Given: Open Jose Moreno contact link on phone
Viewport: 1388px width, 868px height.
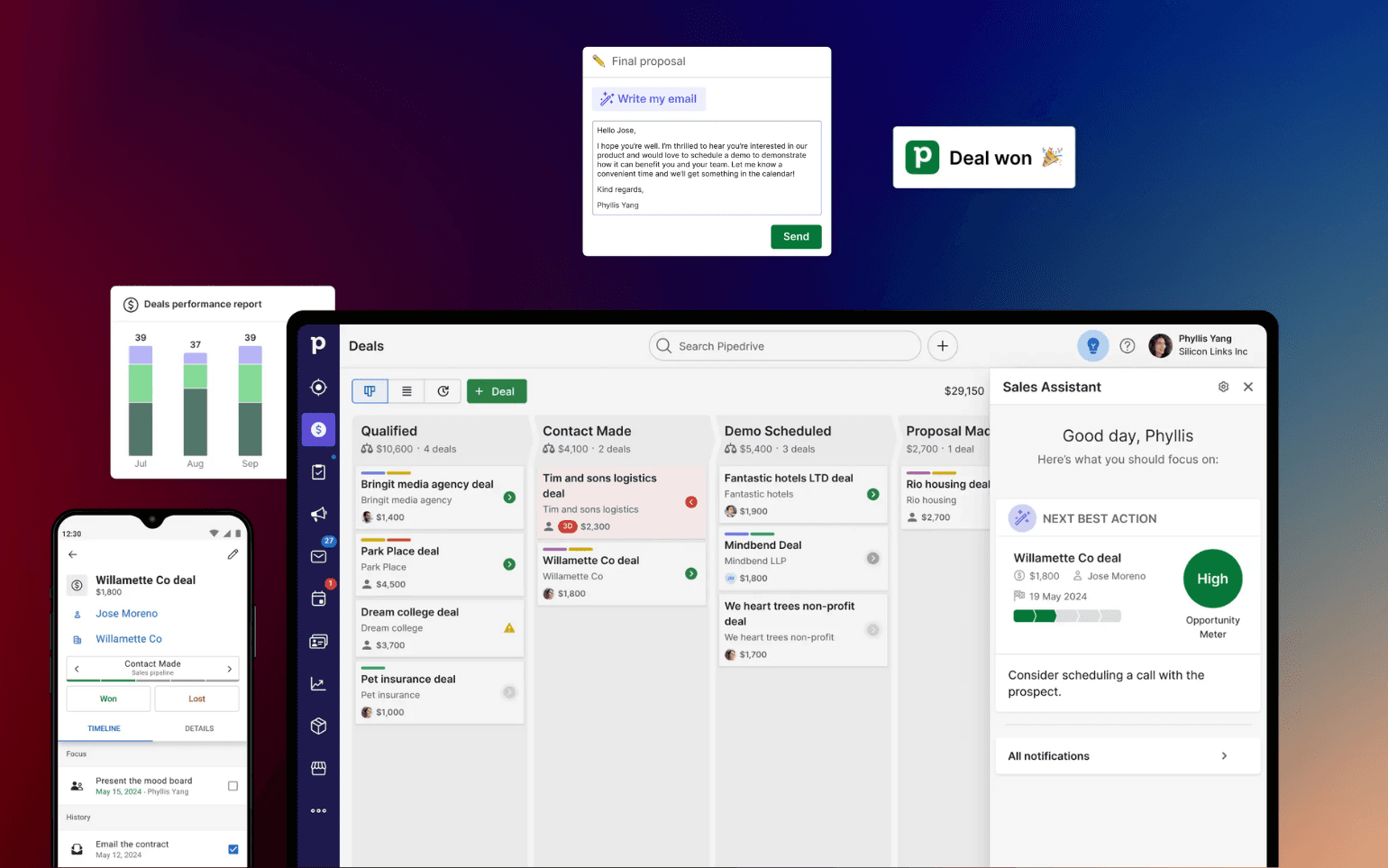Looking at the screenshot, I should (x=126, y=614).
